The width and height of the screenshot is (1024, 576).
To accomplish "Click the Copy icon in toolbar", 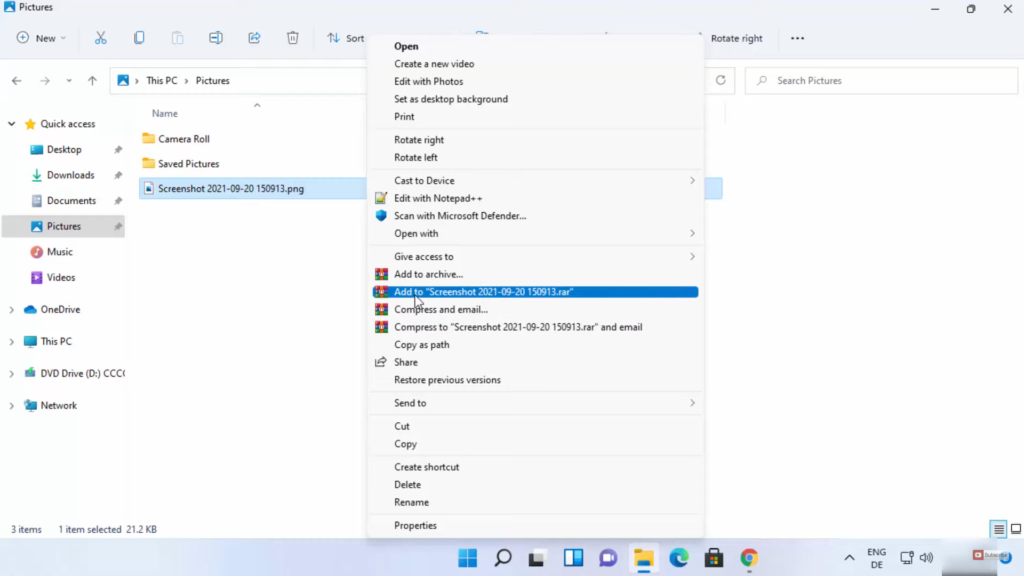I will click(x=139, y=38).
